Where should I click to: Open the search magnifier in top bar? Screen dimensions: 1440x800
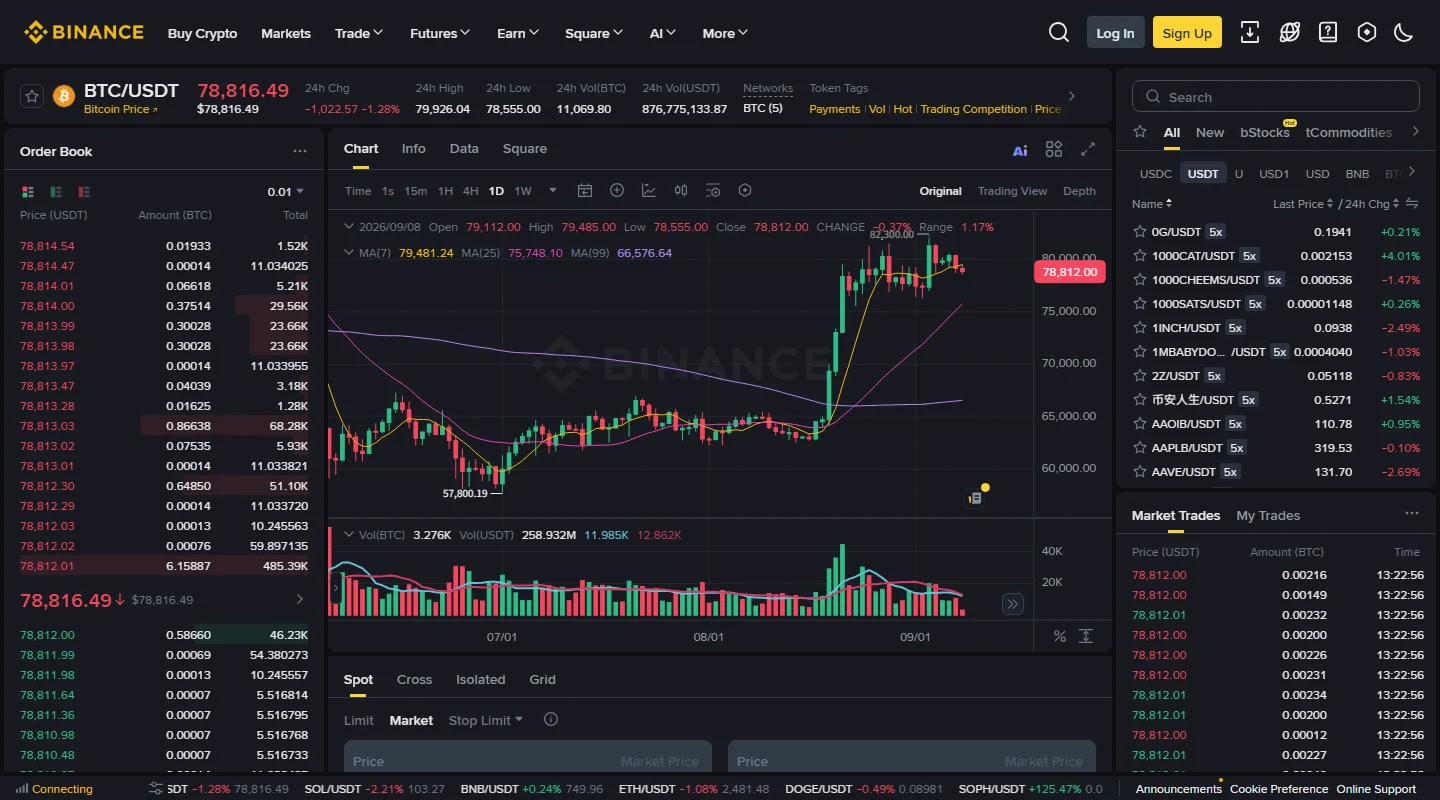tap(1059, 33)
